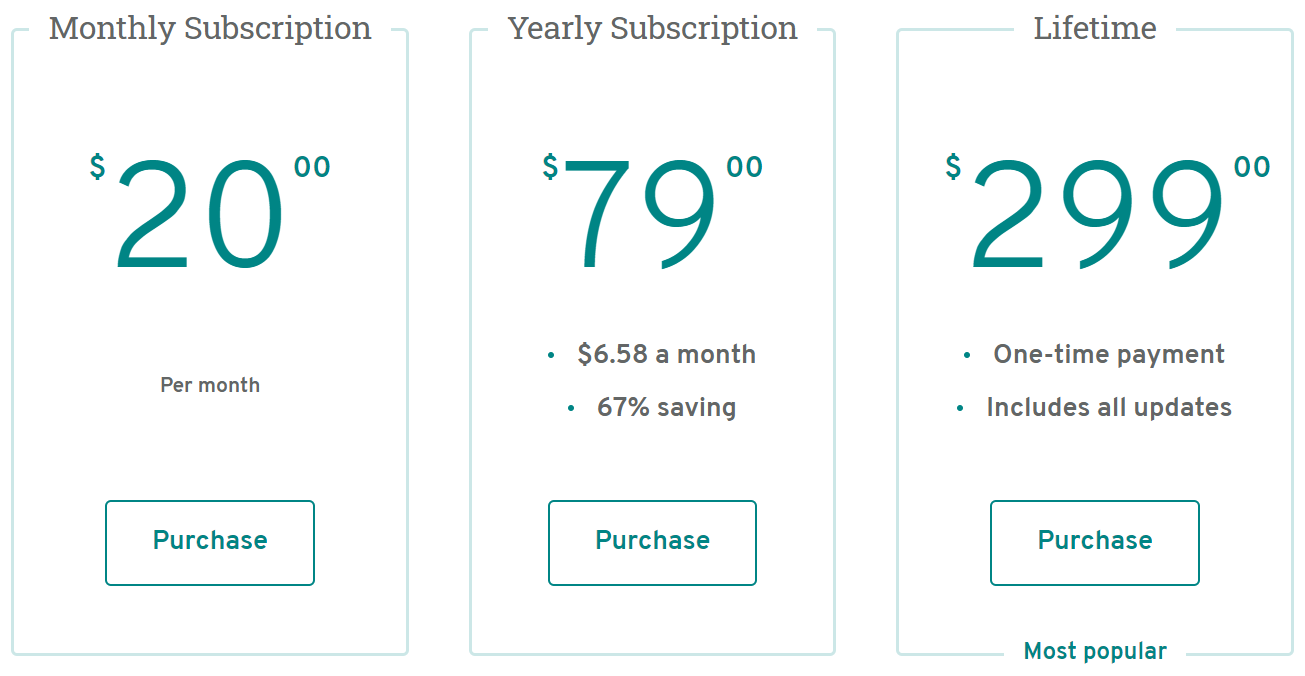This screenshot has height=676, width=1305.
Task: Click Purchase under Lifetime plan
Action: 1095,543
